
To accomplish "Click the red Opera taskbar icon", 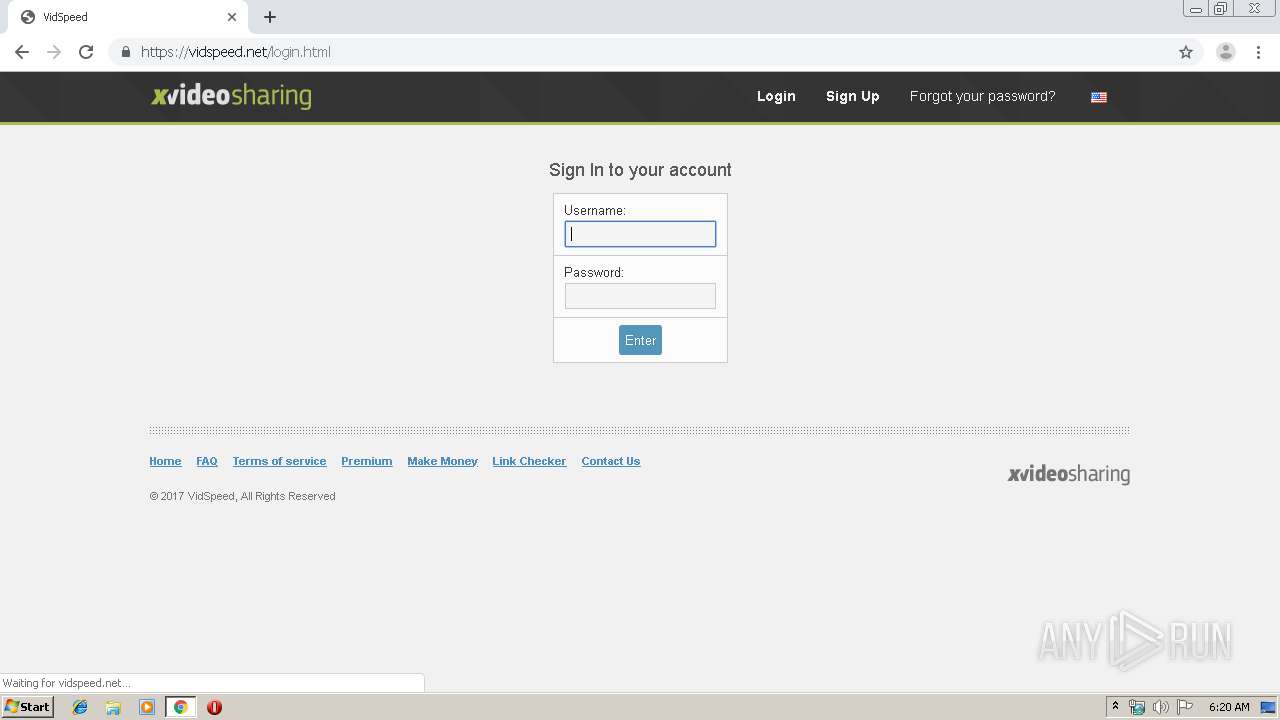I will point(214,707).
